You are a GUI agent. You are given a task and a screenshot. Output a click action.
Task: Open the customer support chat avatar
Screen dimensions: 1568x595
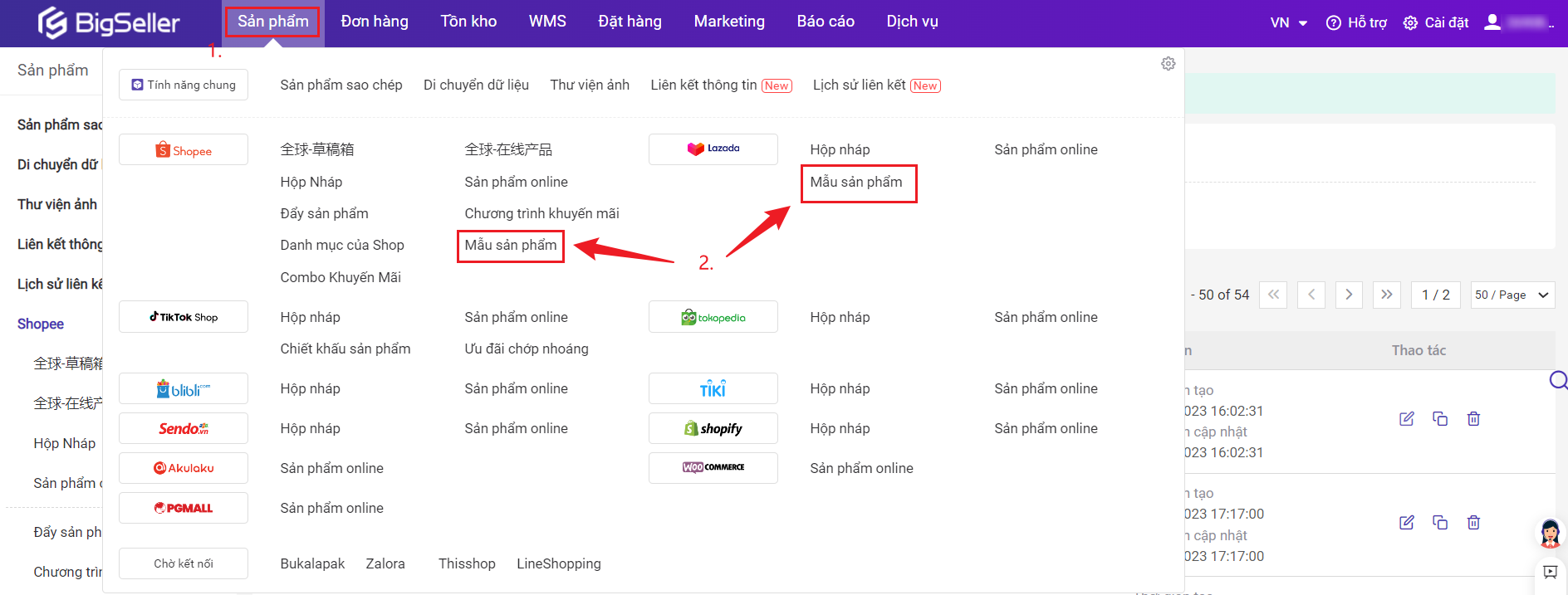[1550, 533]
